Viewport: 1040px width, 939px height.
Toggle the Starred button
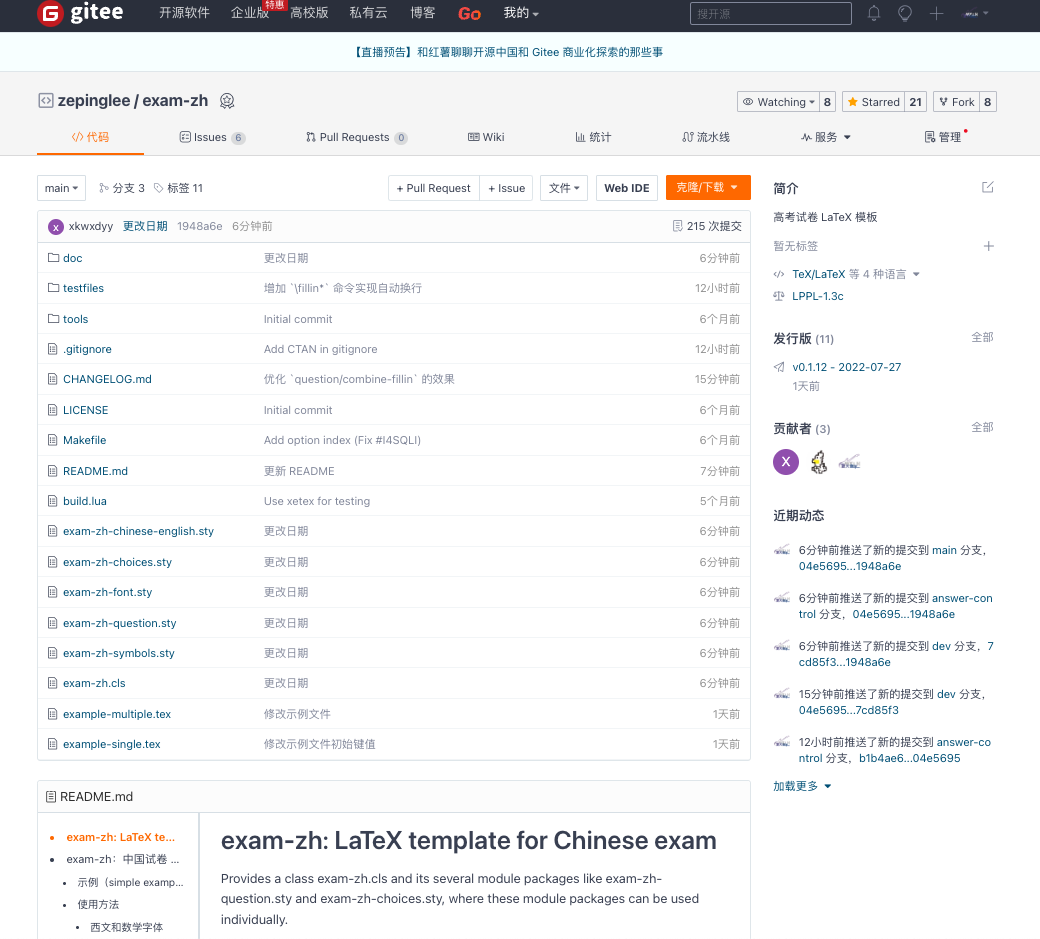point(873,102)
